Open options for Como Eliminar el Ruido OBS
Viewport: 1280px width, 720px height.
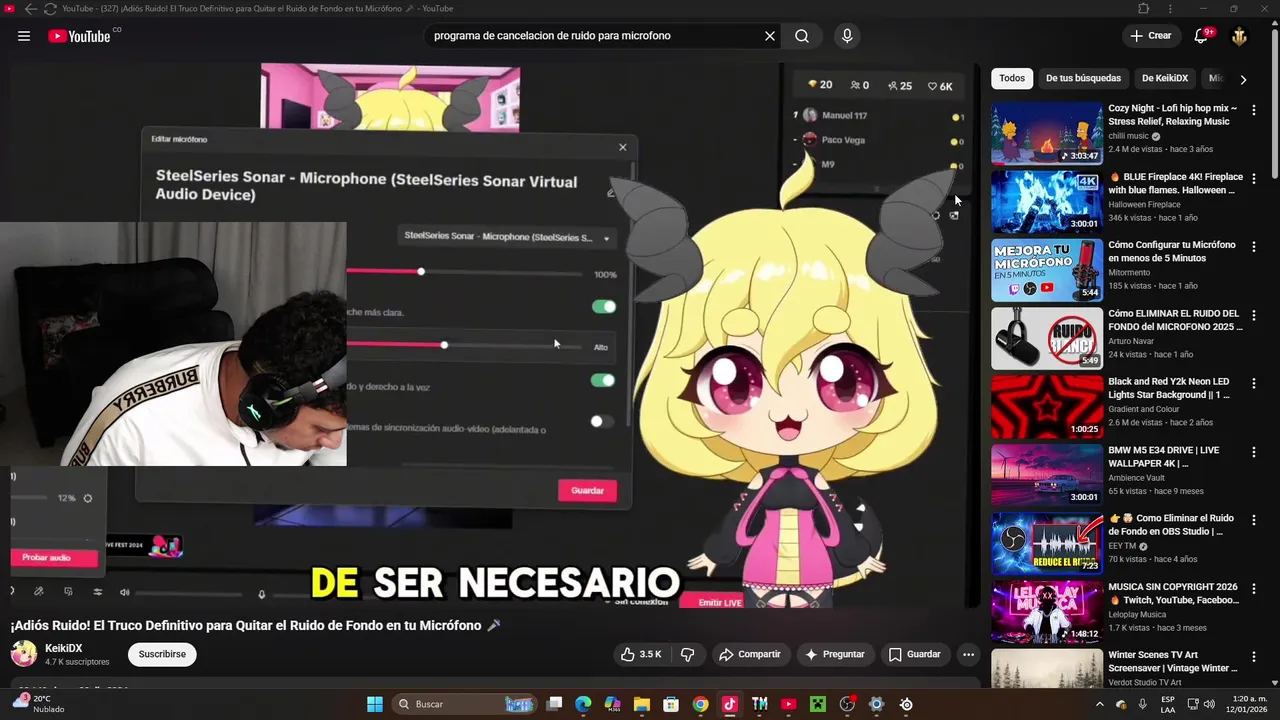point(1254,520)
